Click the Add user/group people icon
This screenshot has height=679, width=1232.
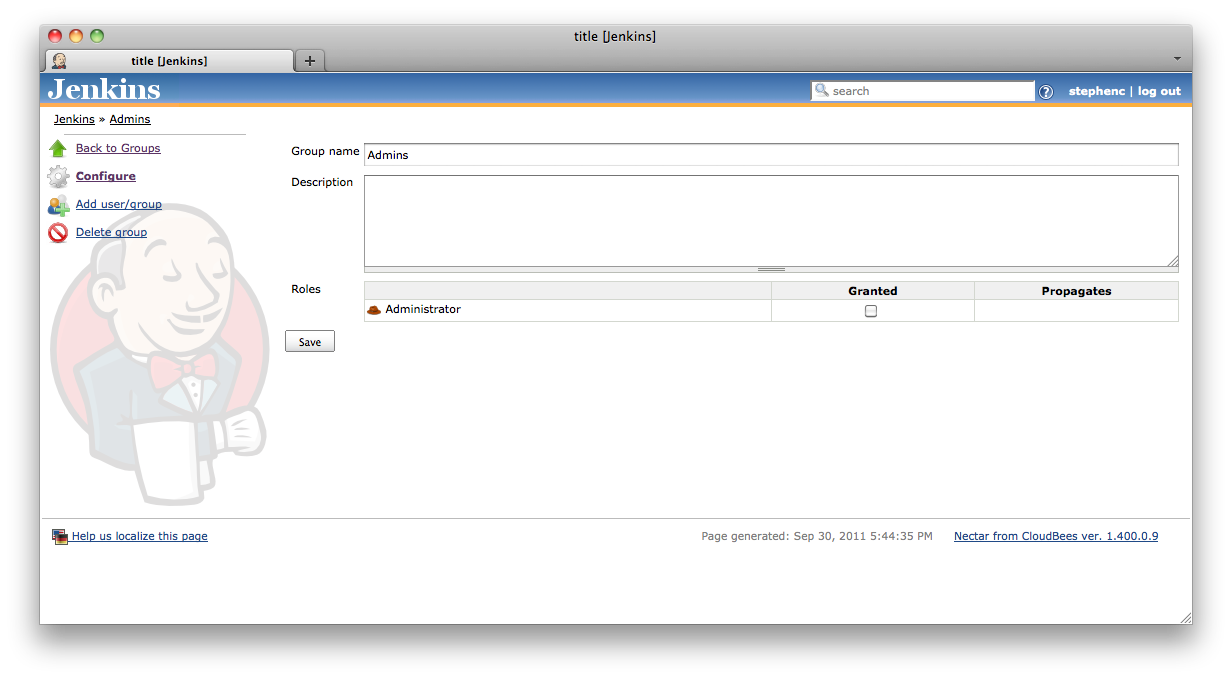pos(58,205)
